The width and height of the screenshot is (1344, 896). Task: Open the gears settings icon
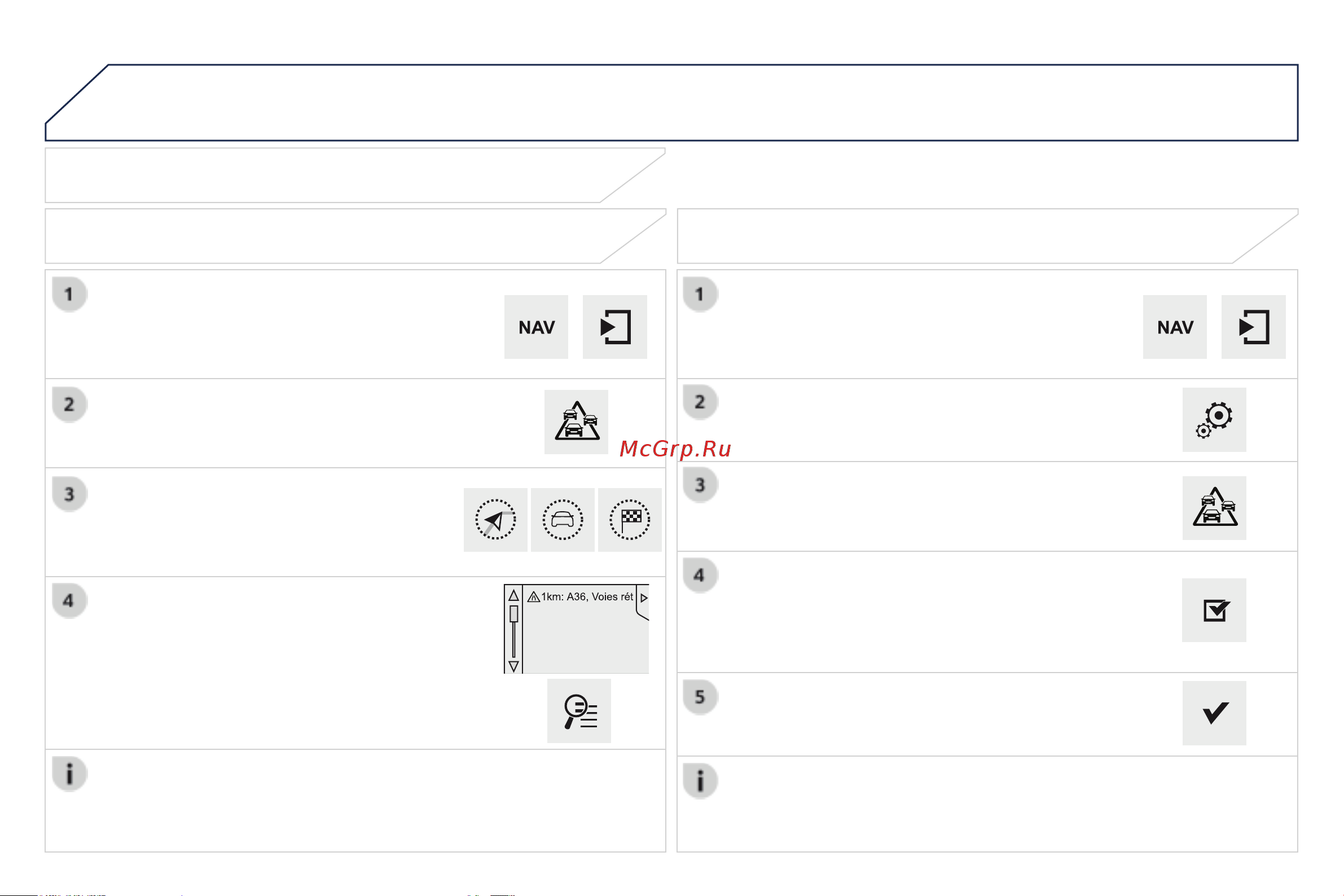(x=1214, y=420)
